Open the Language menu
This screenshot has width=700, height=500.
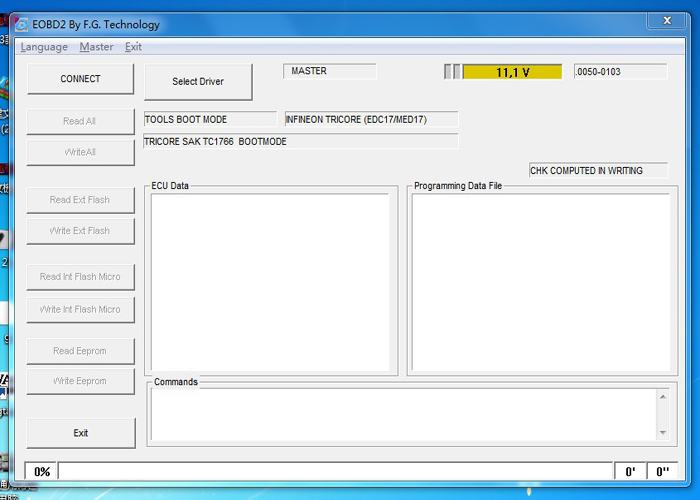(44, 47)
